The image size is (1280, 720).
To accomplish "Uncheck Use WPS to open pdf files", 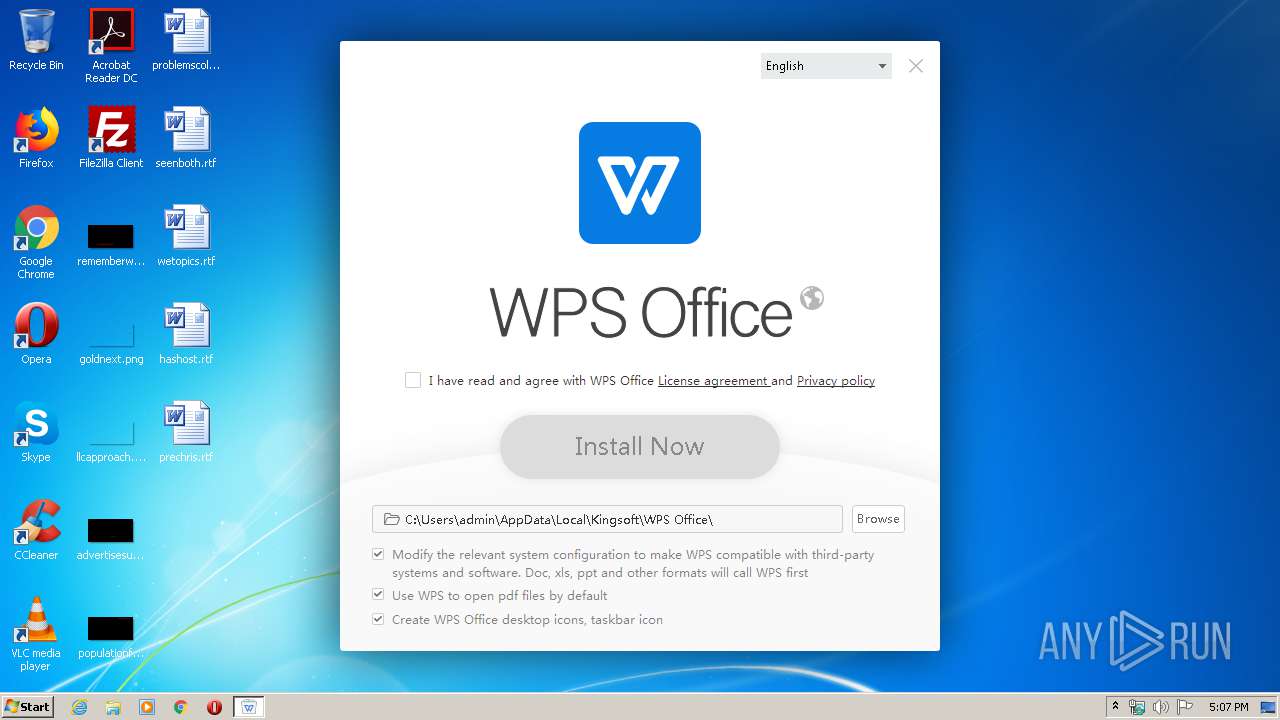I will pos(378,594).
